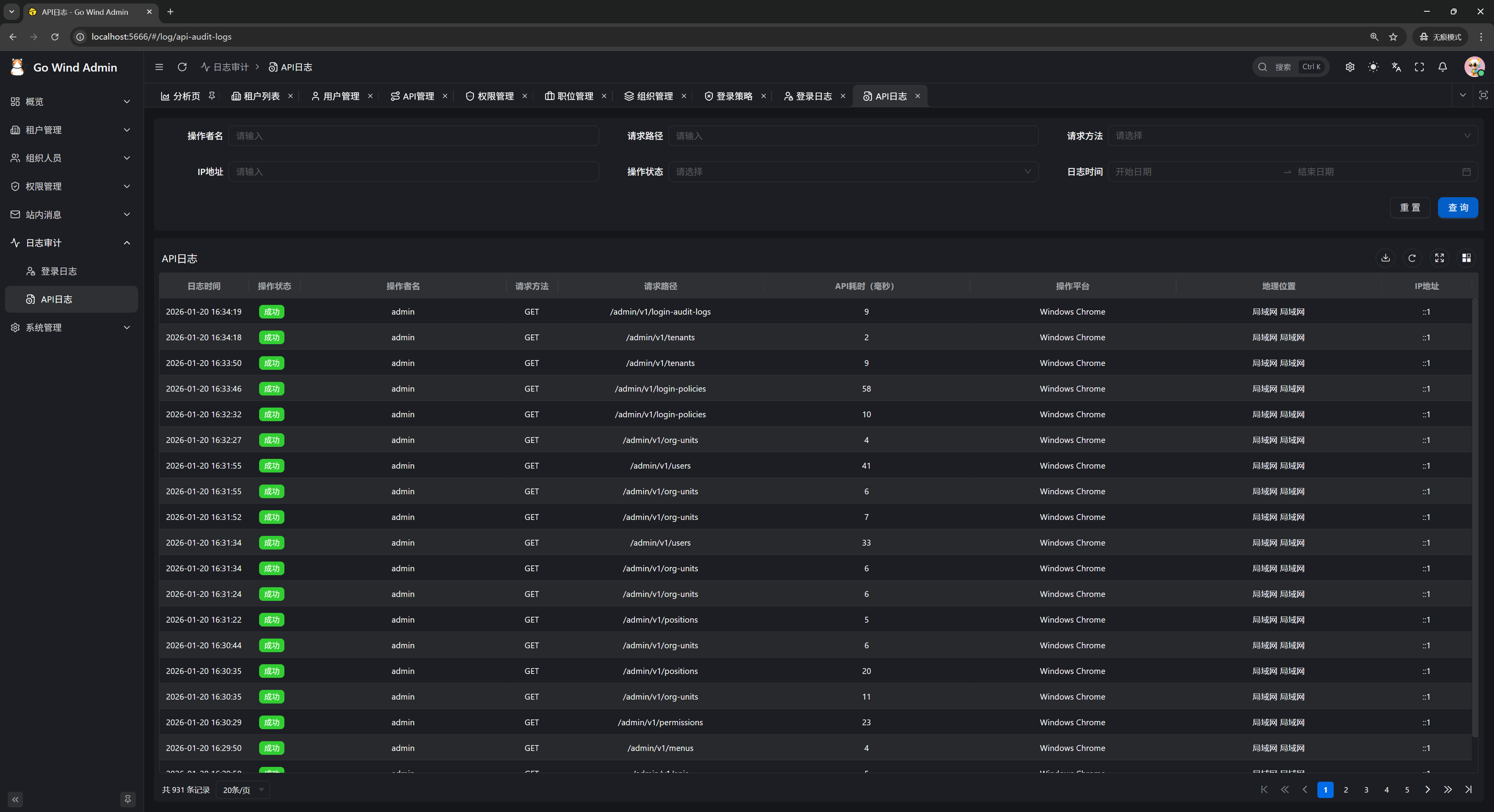
Task: Go to page 2
Action: coord(1345,789)
